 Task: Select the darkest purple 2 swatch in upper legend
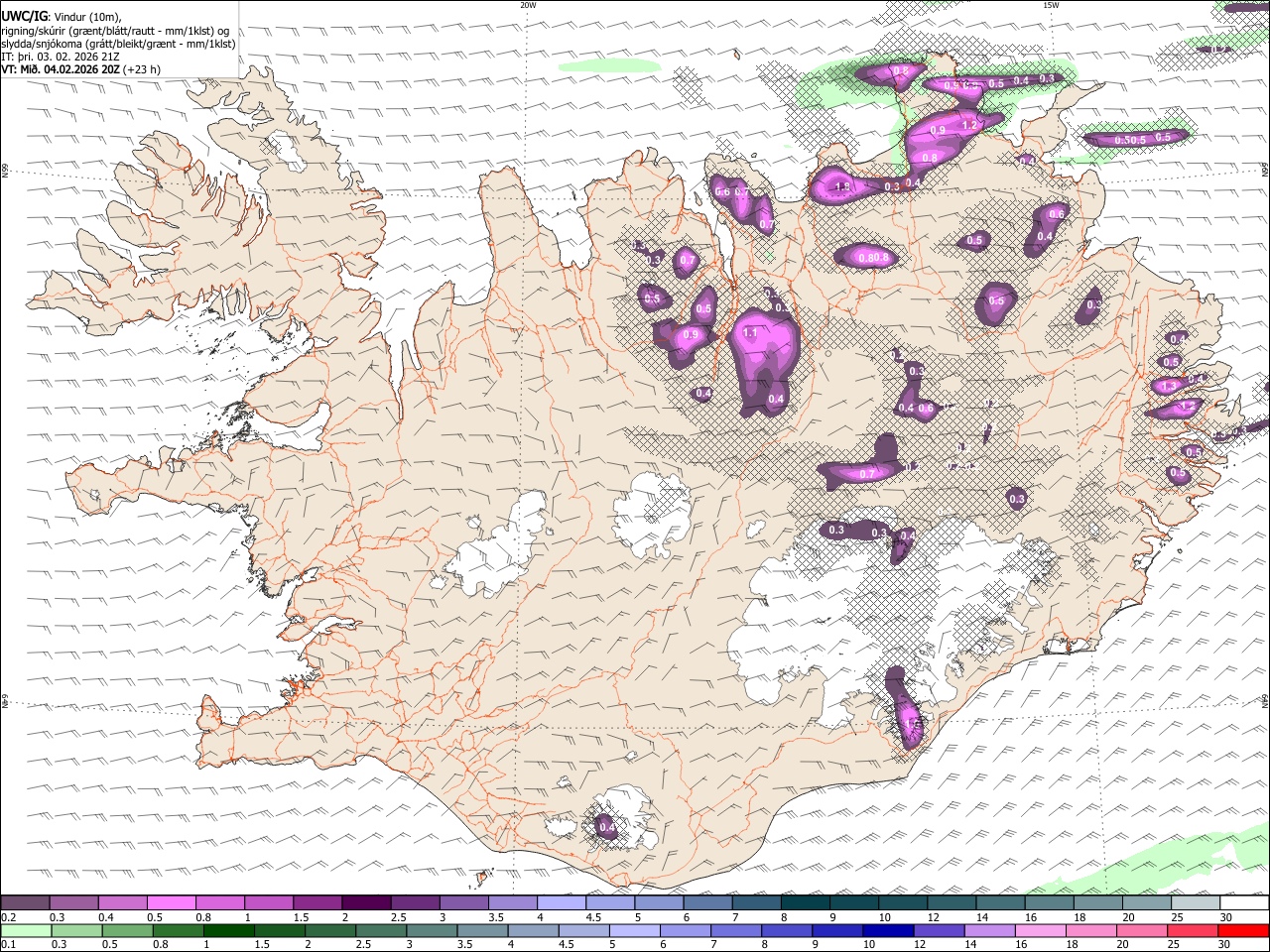[x=366, y=902]
